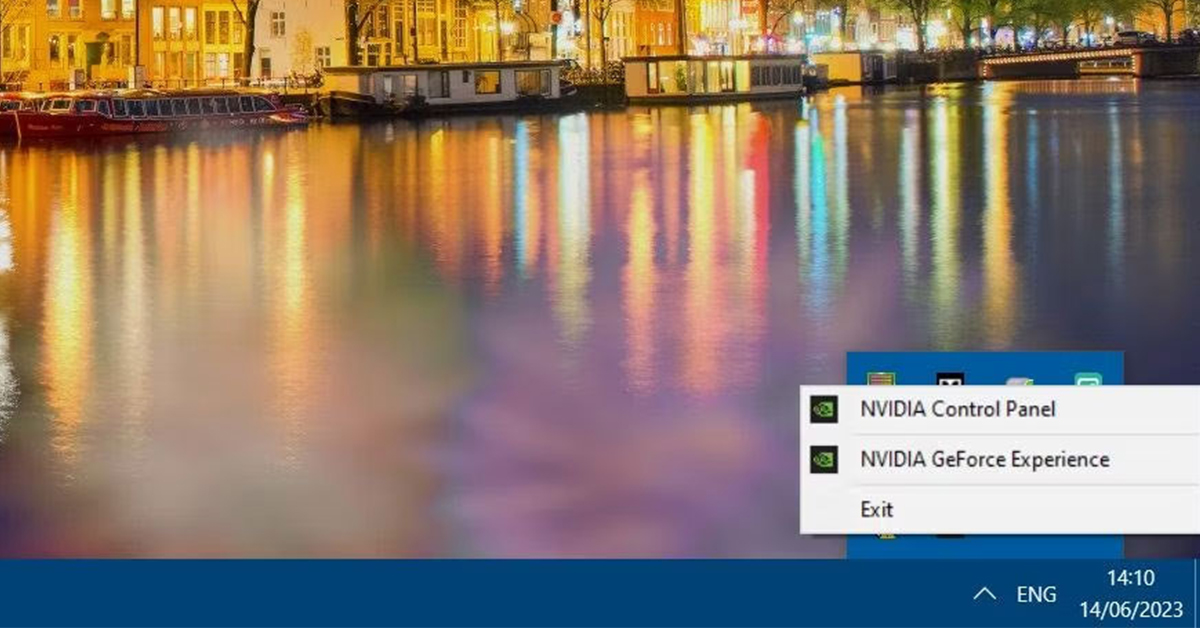1200x628 pixels.
Task: Click the teal tray icon above the menu
Action: [x=1087, y=379]
